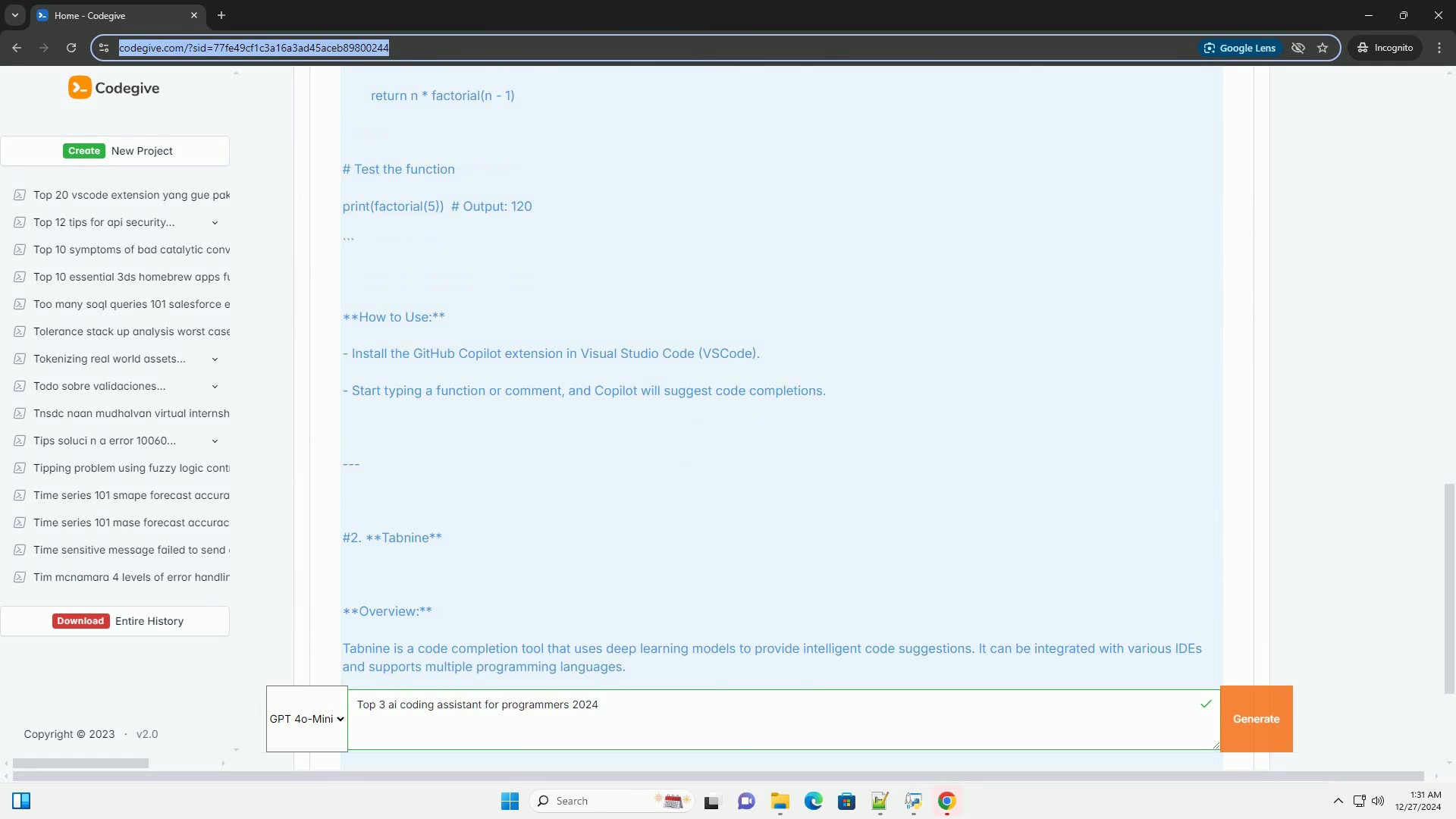
Task: Open volume control in system tray
Action: (x=1378, y=801)
